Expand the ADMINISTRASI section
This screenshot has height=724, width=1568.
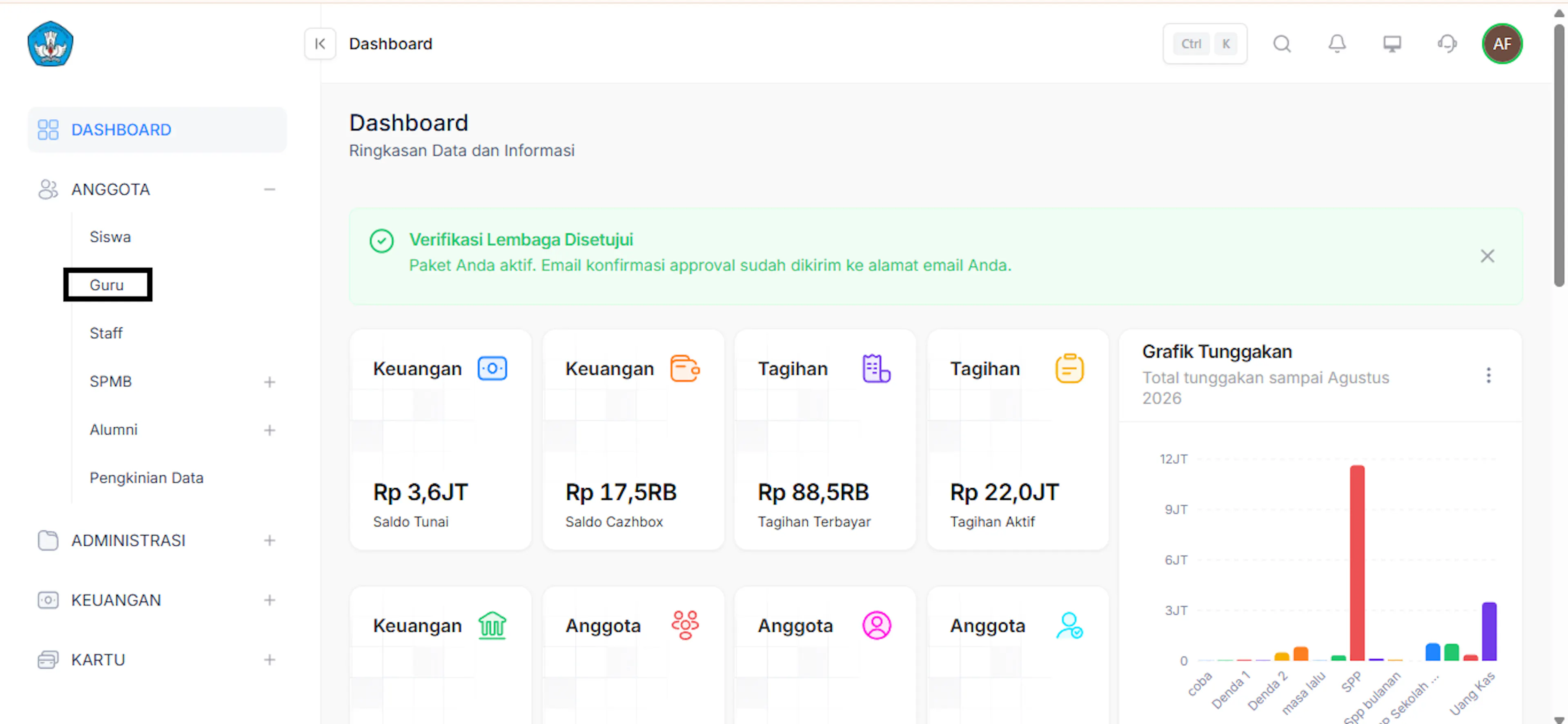coord(269,540)
